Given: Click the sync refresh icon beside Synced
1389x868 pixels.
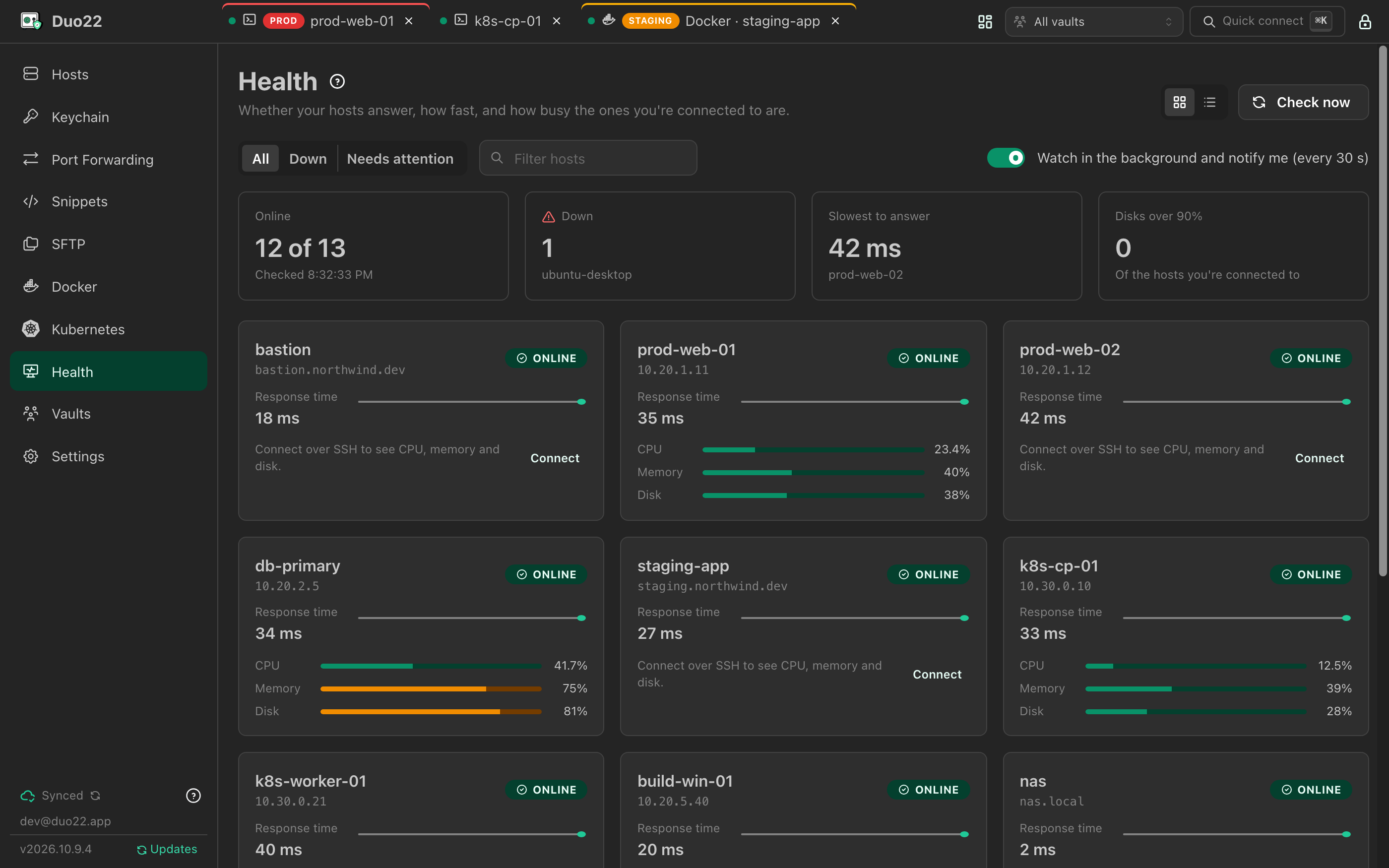Looking at the screenshot, I should 95,796.
